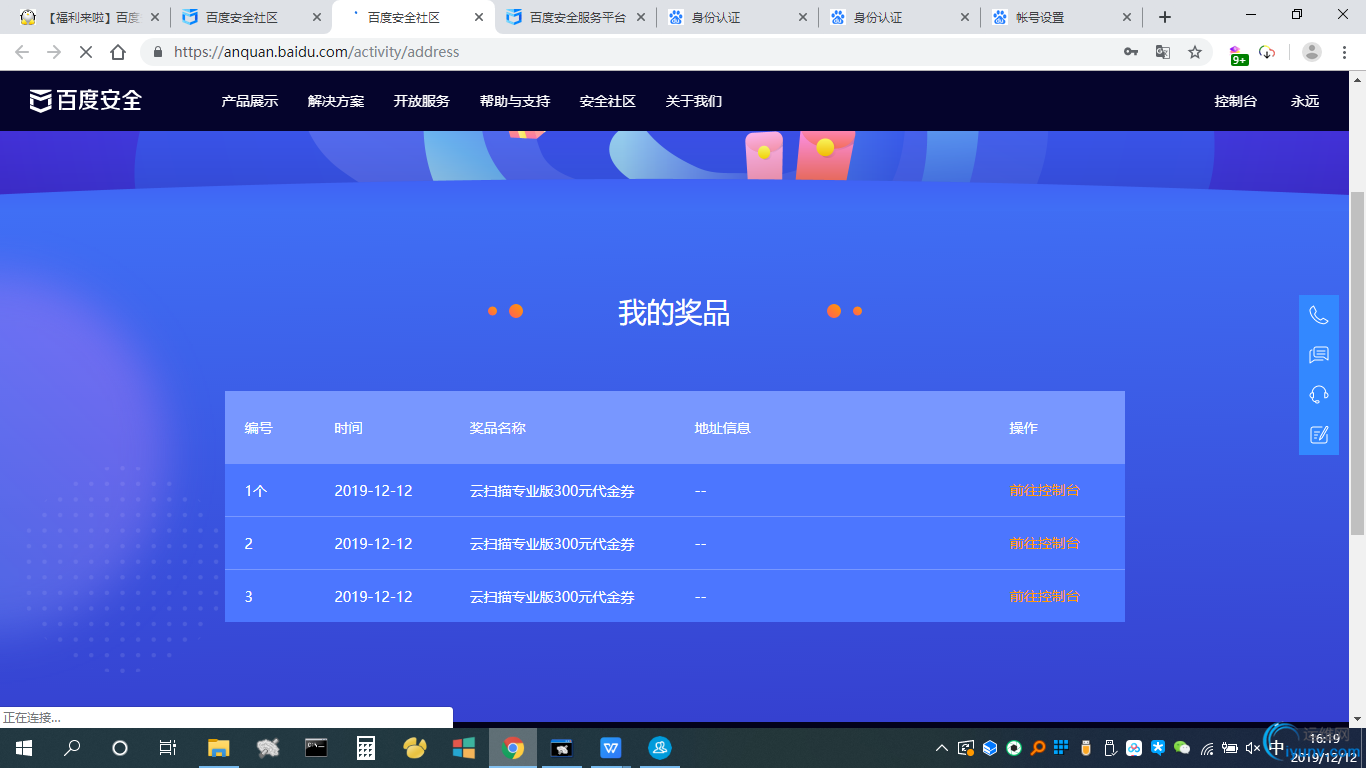This screenshot has width=1366, height=768.
Task: Open Chrome profile avatar
Action: click(1312, 52)
